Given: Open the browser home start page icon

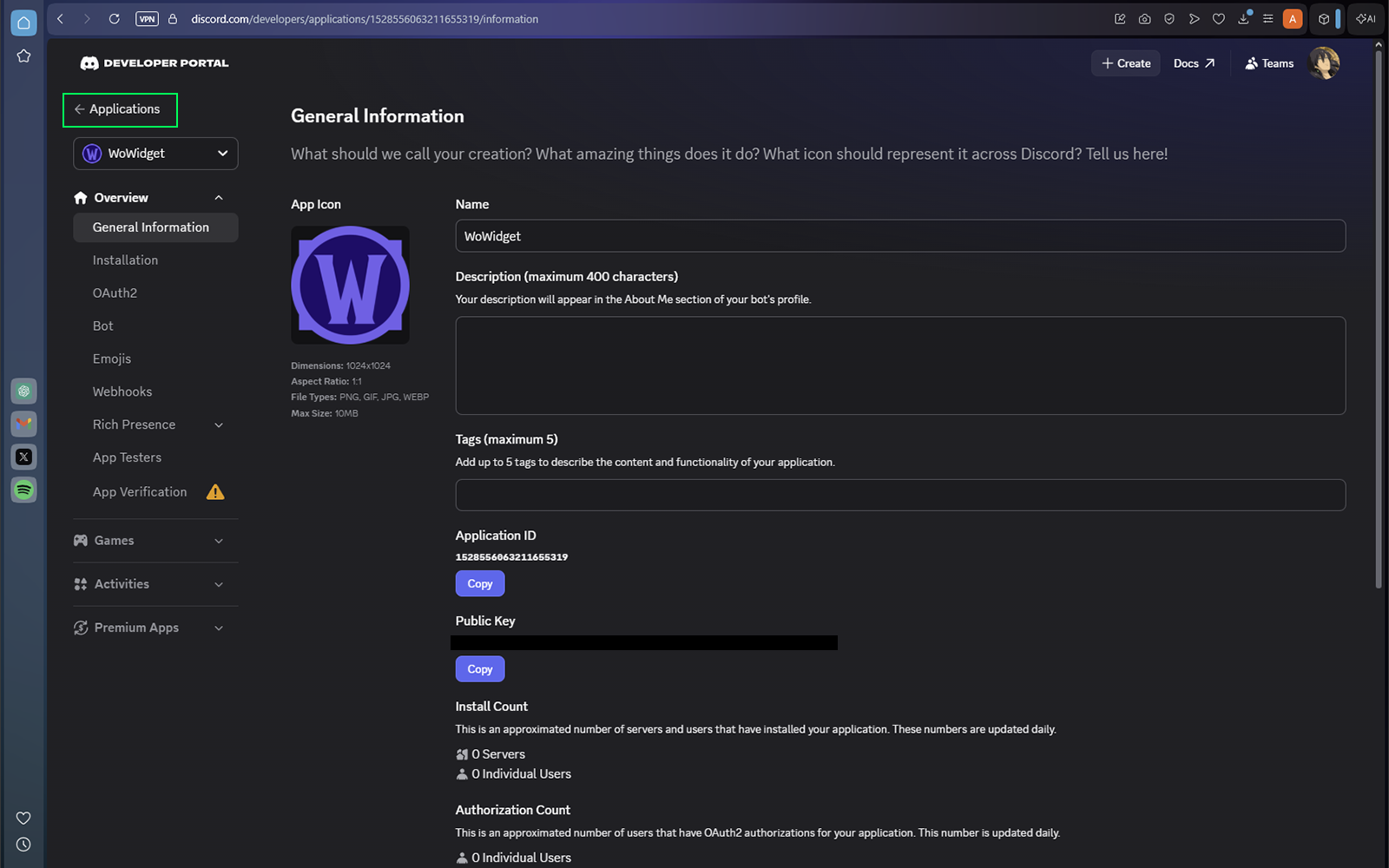Looking at the screenshot, I should coord(23,23).
